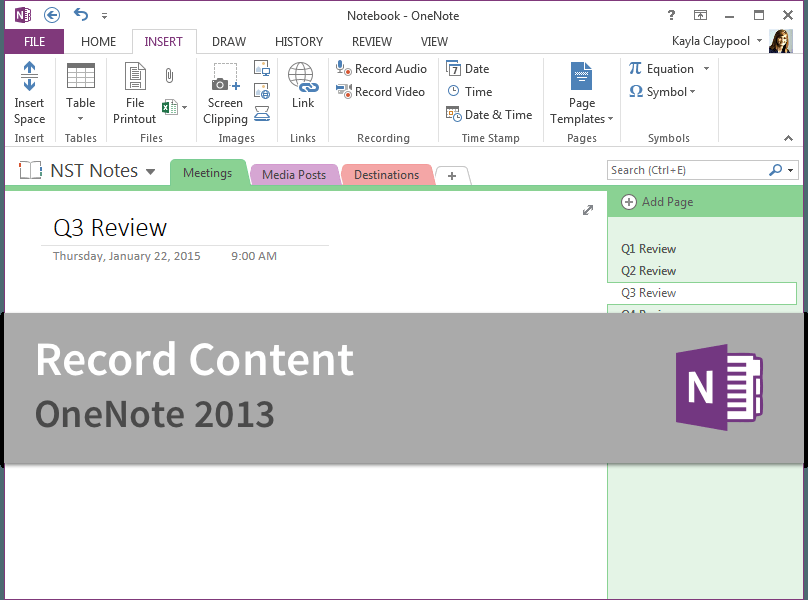Expand the Equation dropdown arrow

point(706,69)
